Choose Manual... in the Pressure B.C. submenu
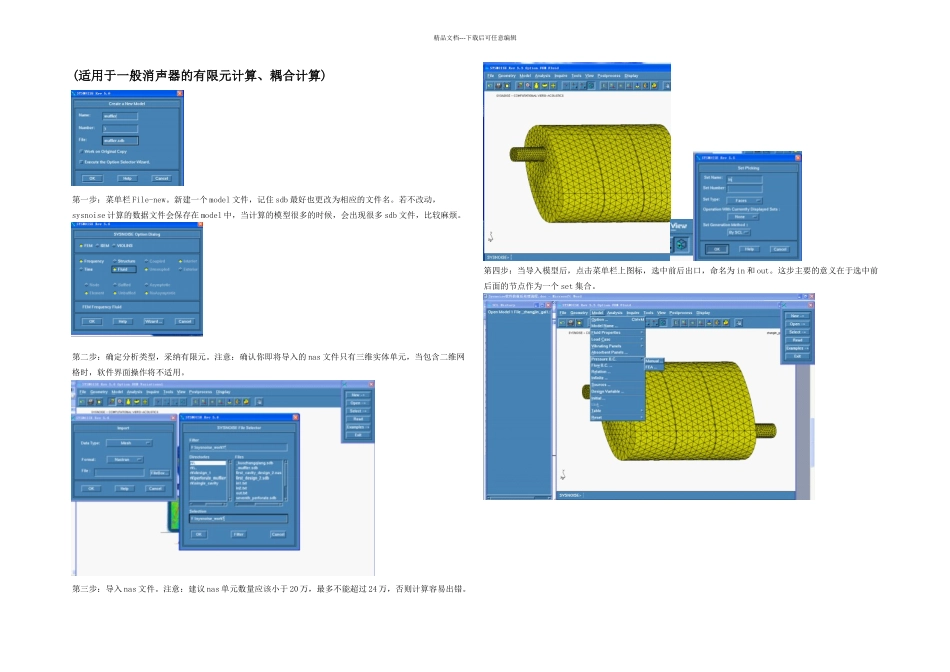Viewport: 950px width, 672px height. [654, 361]
